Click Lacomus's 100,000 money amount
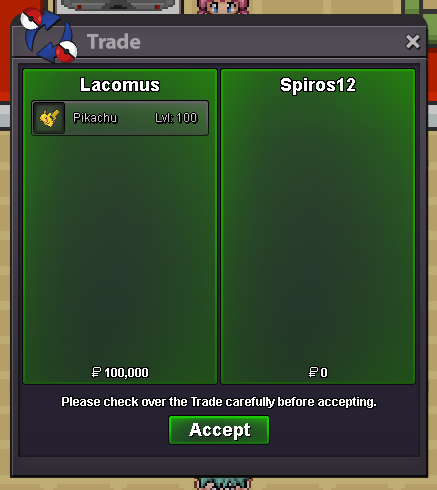Screen dimensions: 437x490 click(126, 373)
